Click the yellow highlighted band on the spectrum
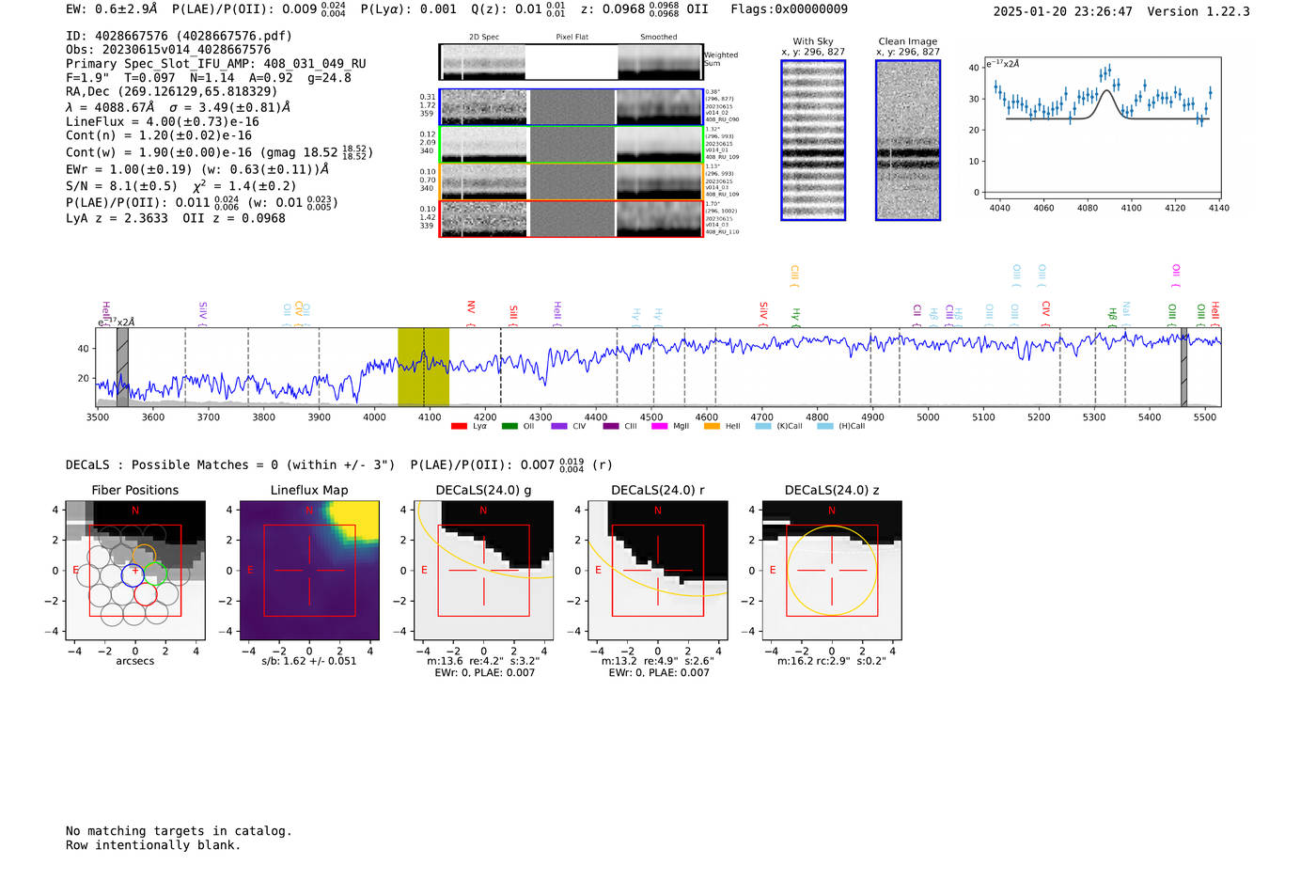Image resolution: width=1316 pixels, height=896 pixels. point(423,367)
